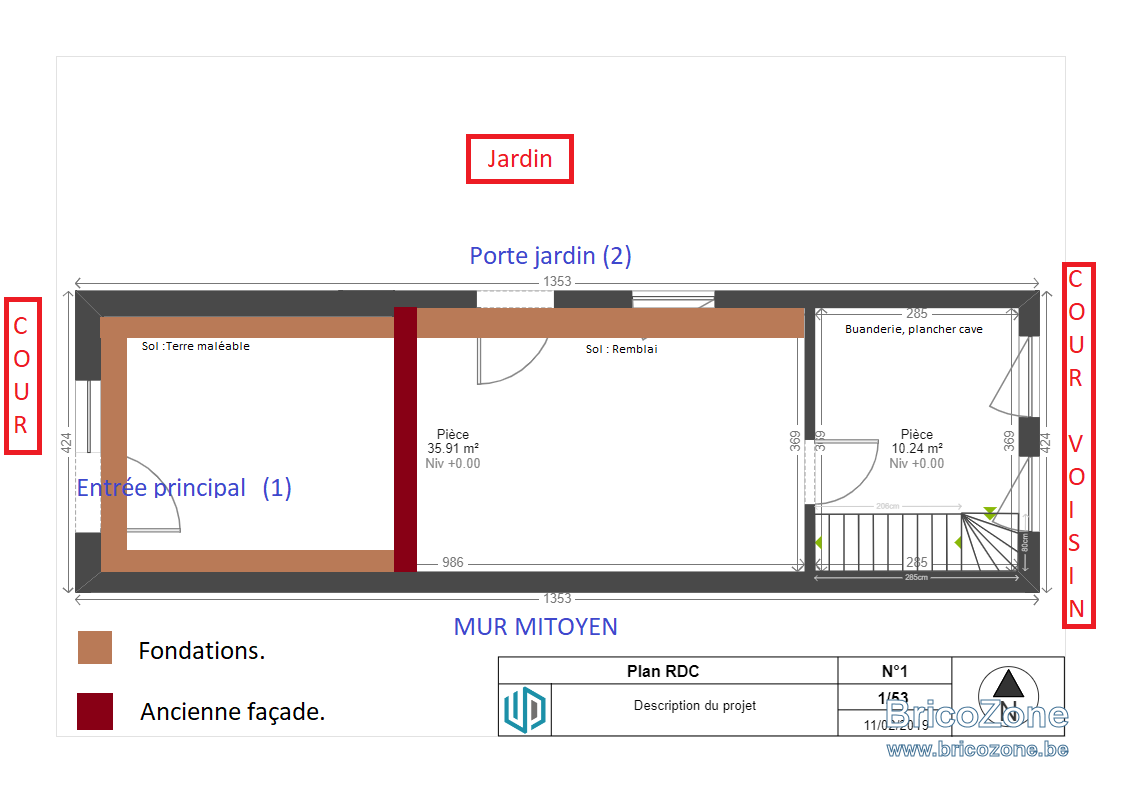Click the left '424' dimension value
This screenshot has width=1122, height=793.
coord(66,443)
